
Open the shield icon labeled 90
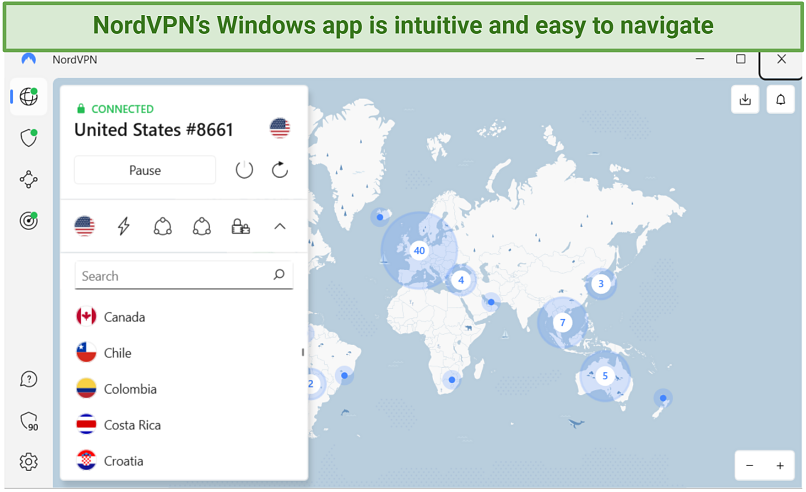tap(29, 422)
